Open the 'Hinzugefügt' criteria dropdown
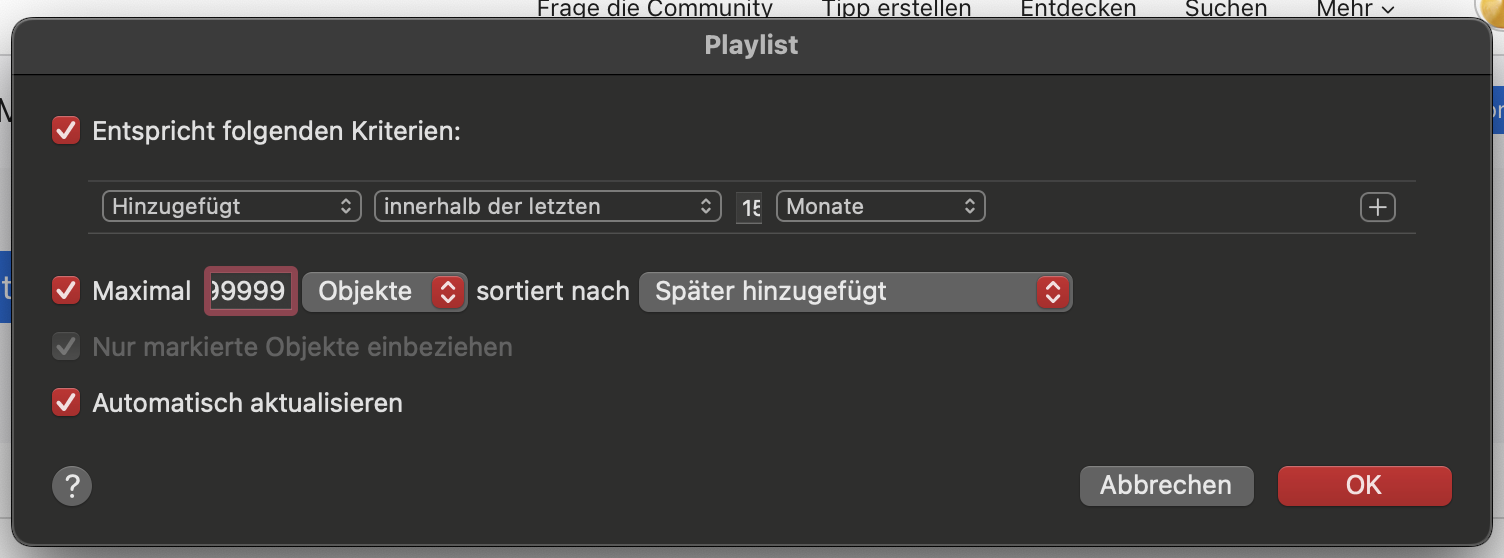This screenshot has width=1504, height=558. point(231,207)
